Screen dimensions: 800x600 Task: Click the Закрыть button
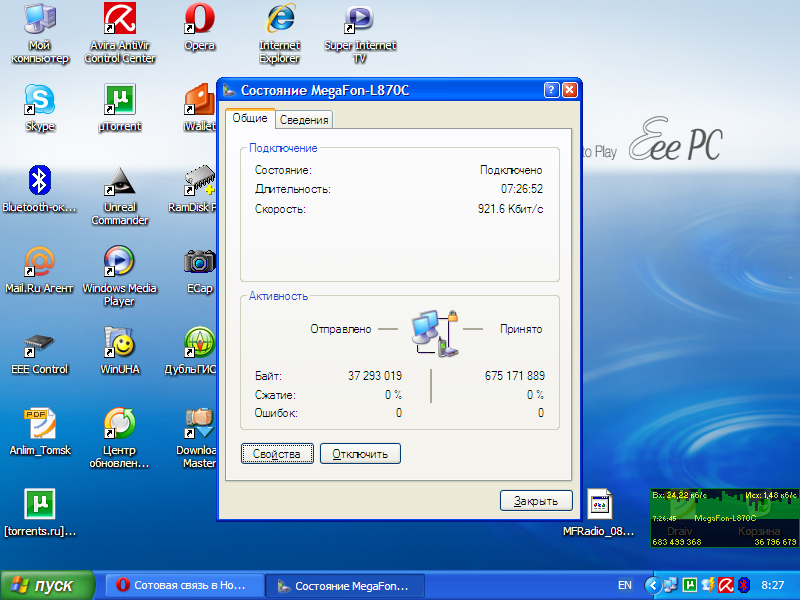click(536, 501)
